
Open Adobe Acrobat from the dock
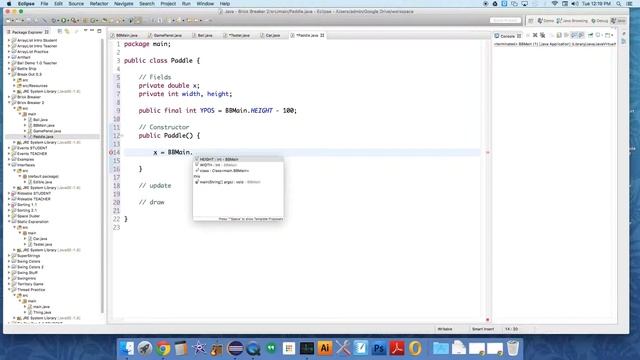[397, 348]
